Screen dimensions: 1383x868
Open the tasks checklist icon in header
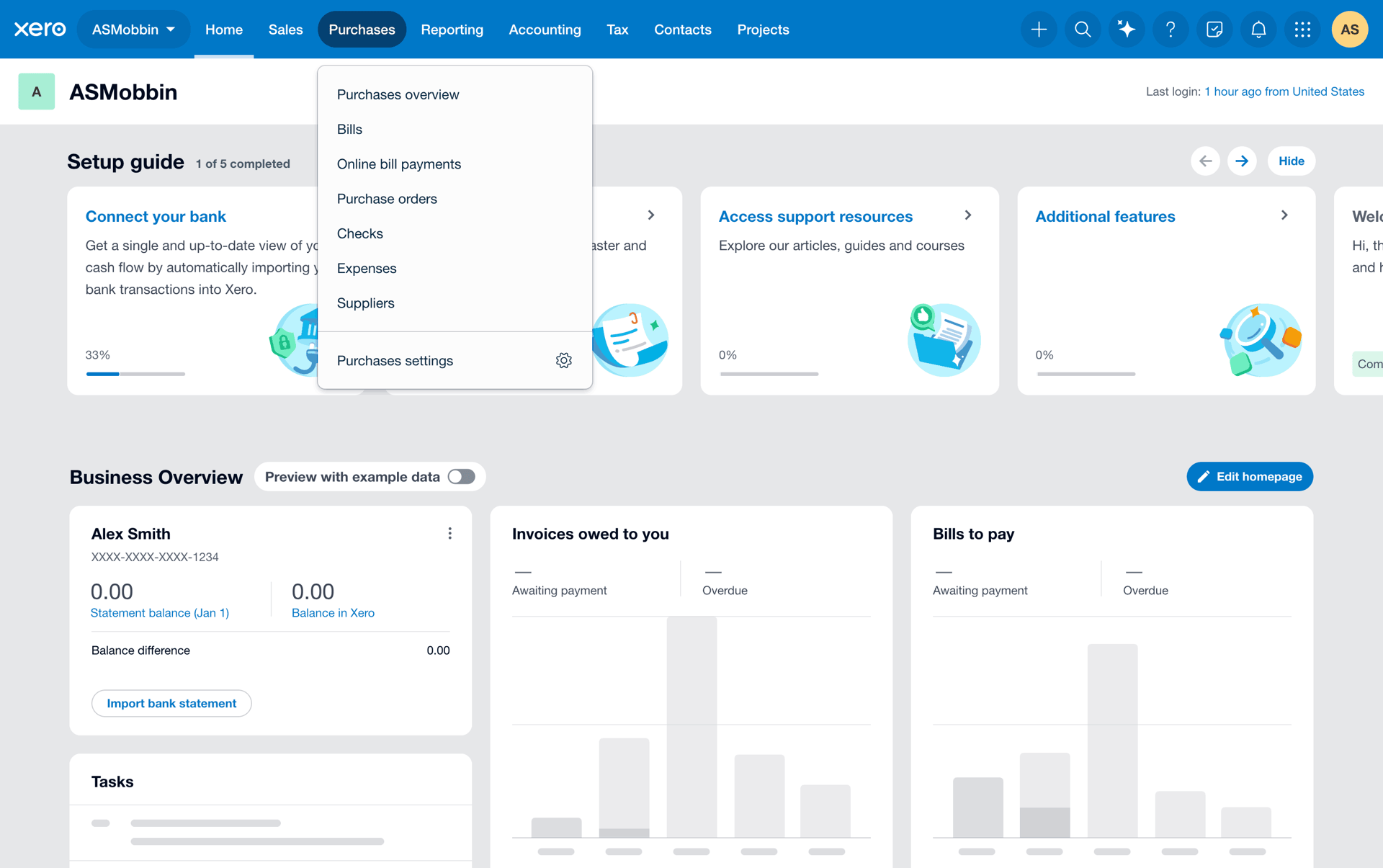(x=1214, y=30)
